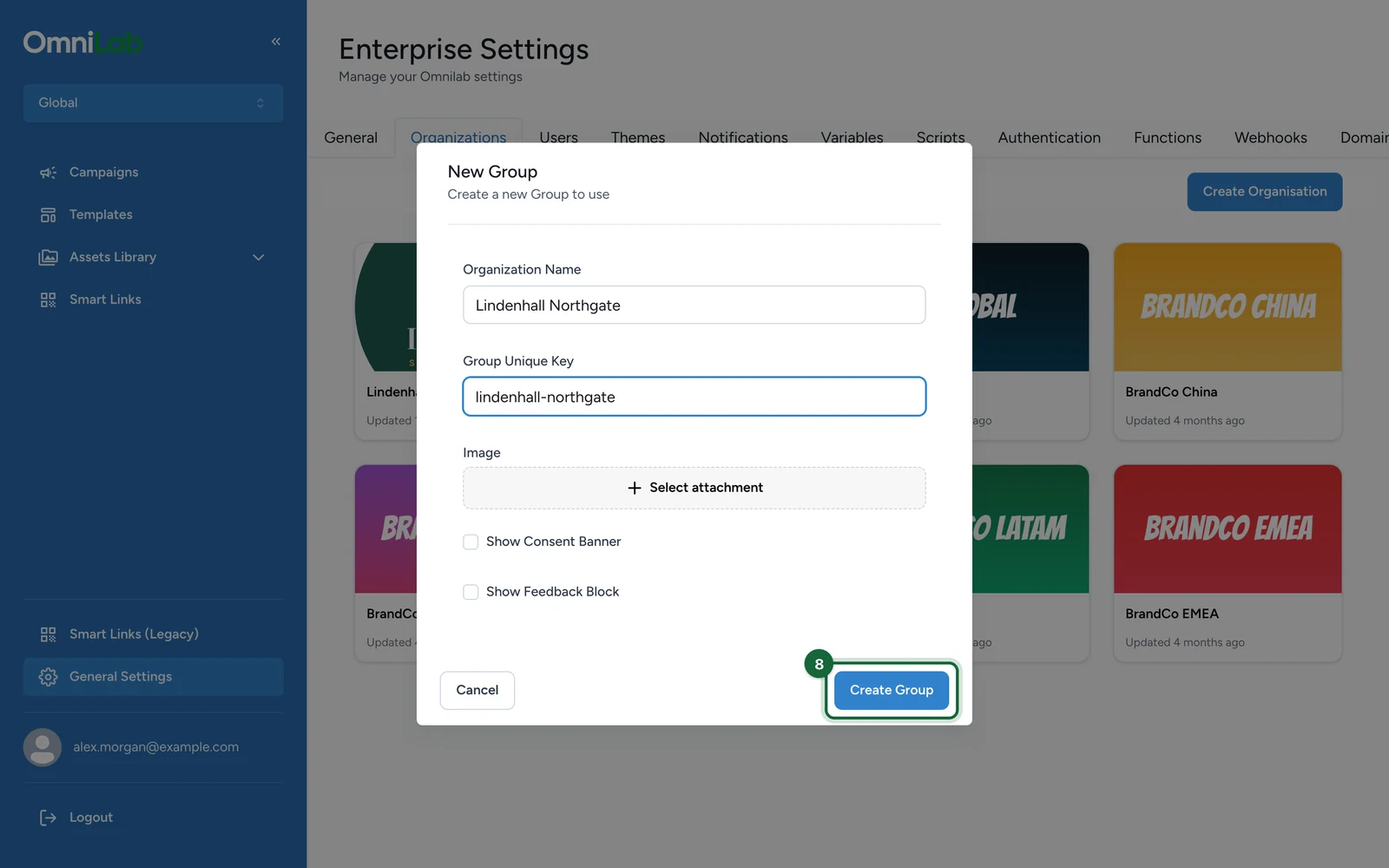
Task: Click the Show Consent Banner label
Action: [x=554, y=542]
